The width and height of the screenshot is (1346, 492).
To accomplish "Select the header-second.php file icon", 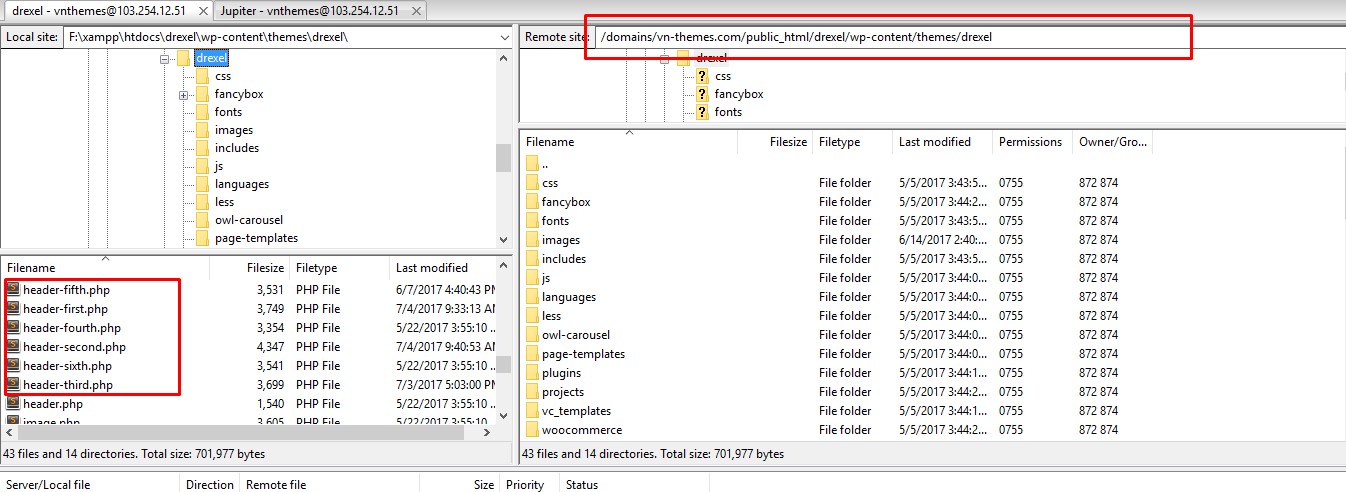I will click(x=13, y=347).
